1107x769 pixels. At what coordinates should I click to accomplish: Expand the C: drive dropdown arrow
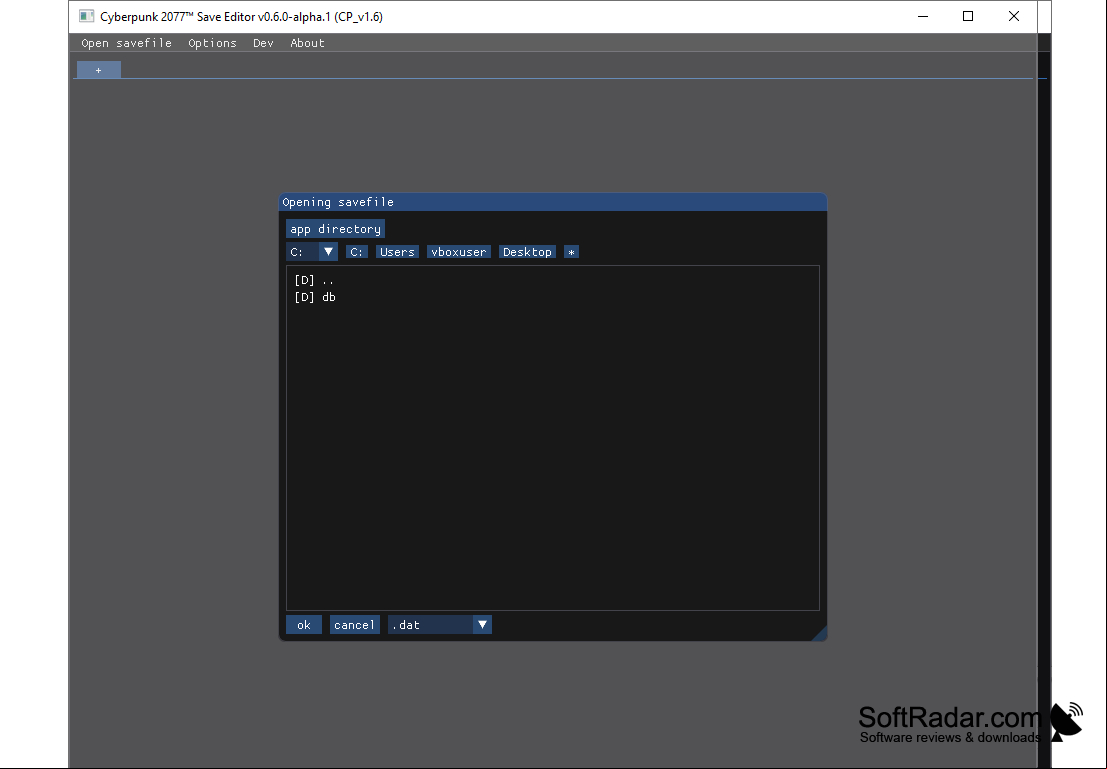point(328,251)
